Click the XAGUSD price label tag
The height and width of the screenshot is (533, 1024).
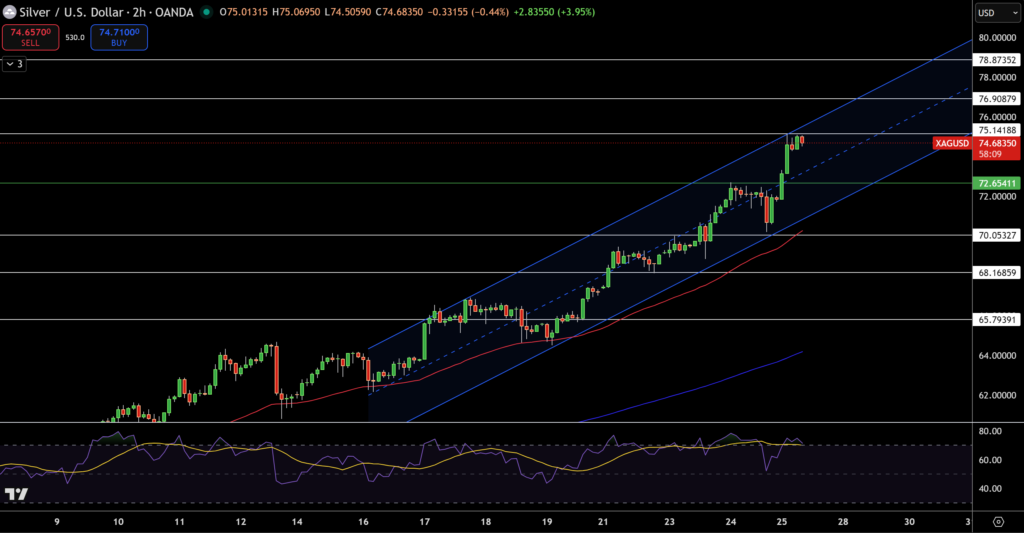pyautogui.click(x=951, y=143)
